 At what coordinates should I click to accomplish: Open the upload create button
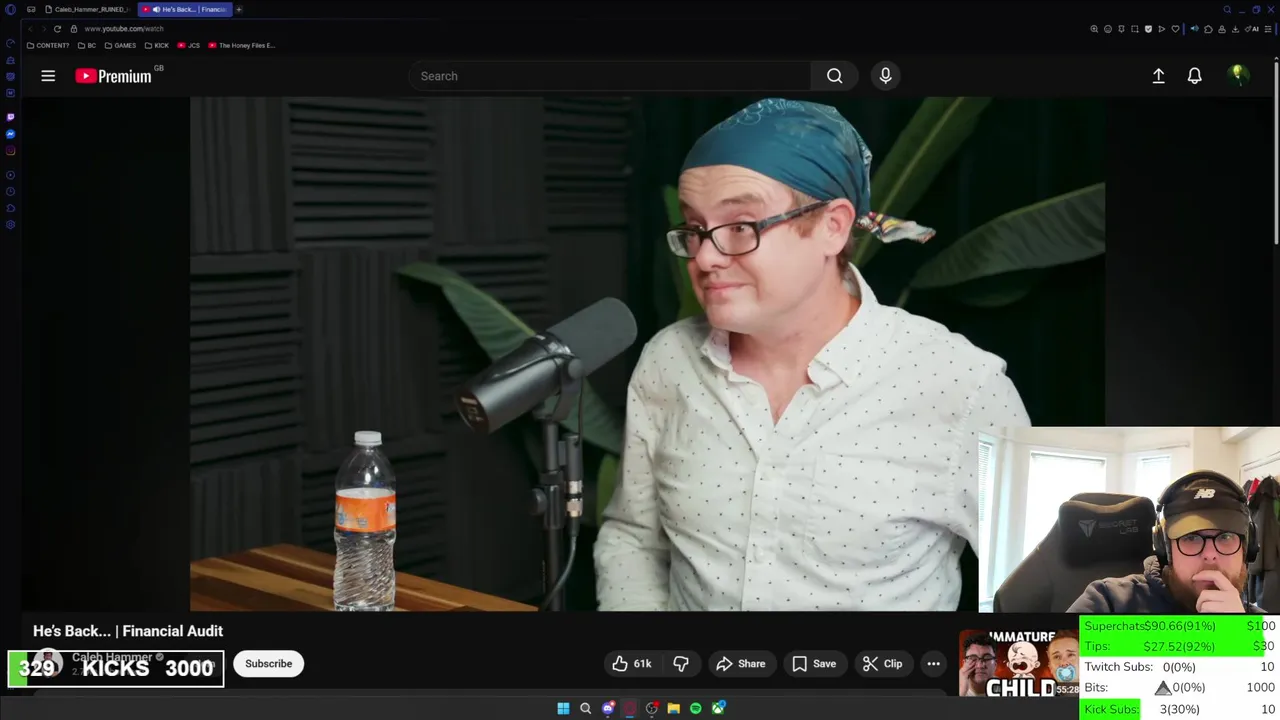(1158, 76)
